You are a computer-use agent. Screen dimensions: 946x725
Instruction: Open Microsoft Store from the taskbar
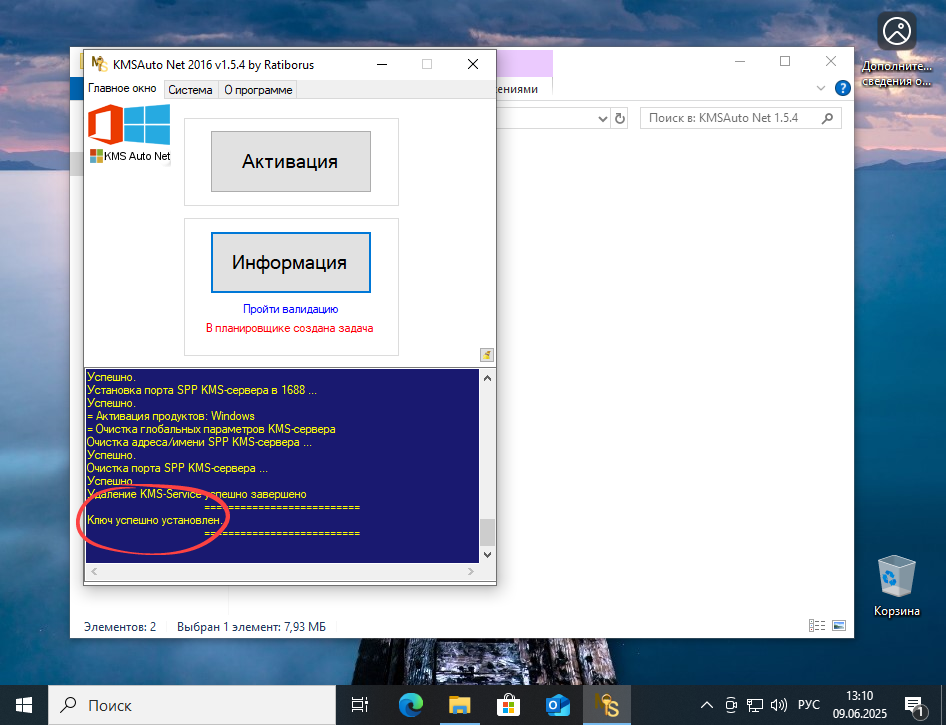508,705
